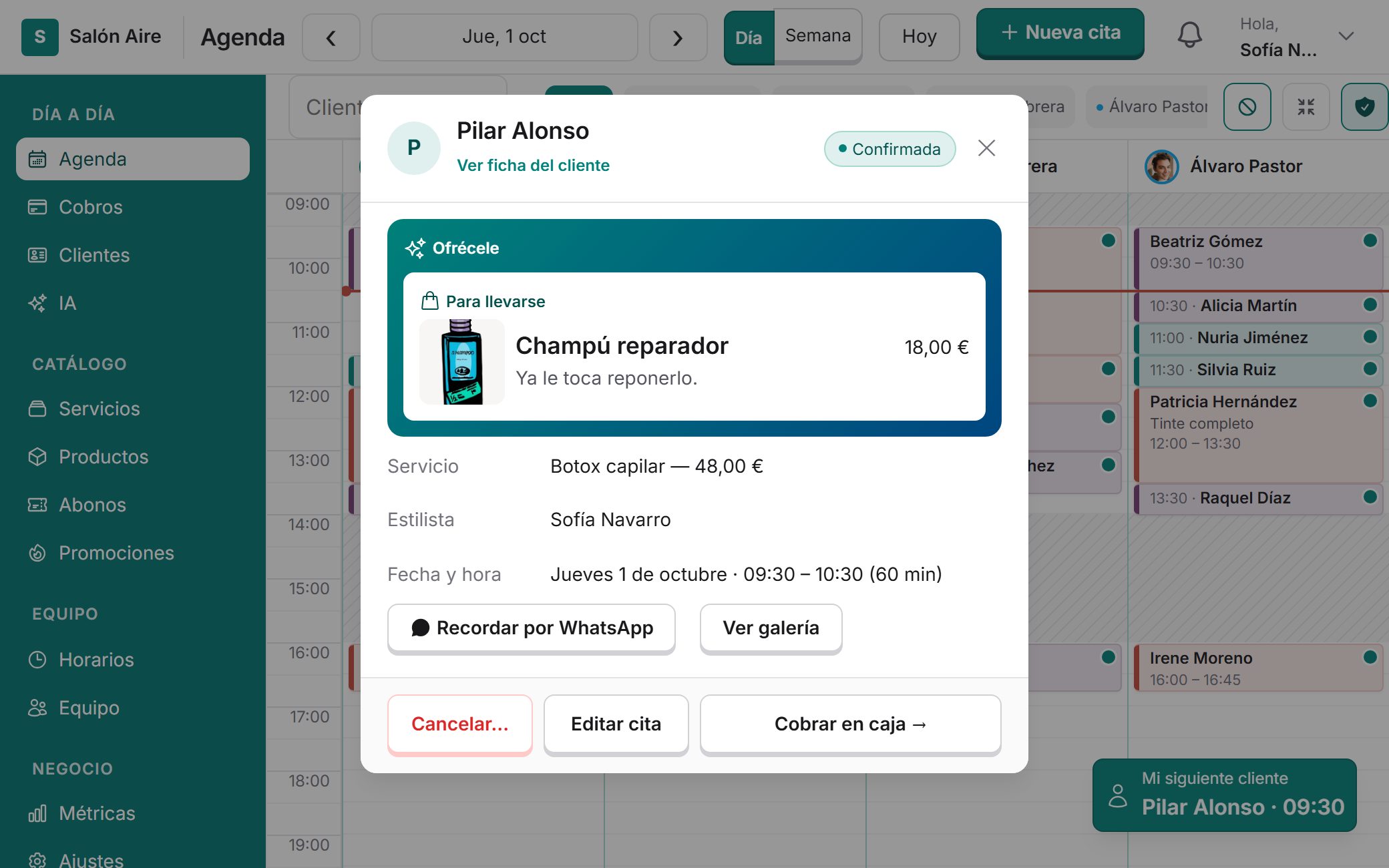Close the Pilar Alonso appointment dialog
1389x868 pixels.
point(986,148)
